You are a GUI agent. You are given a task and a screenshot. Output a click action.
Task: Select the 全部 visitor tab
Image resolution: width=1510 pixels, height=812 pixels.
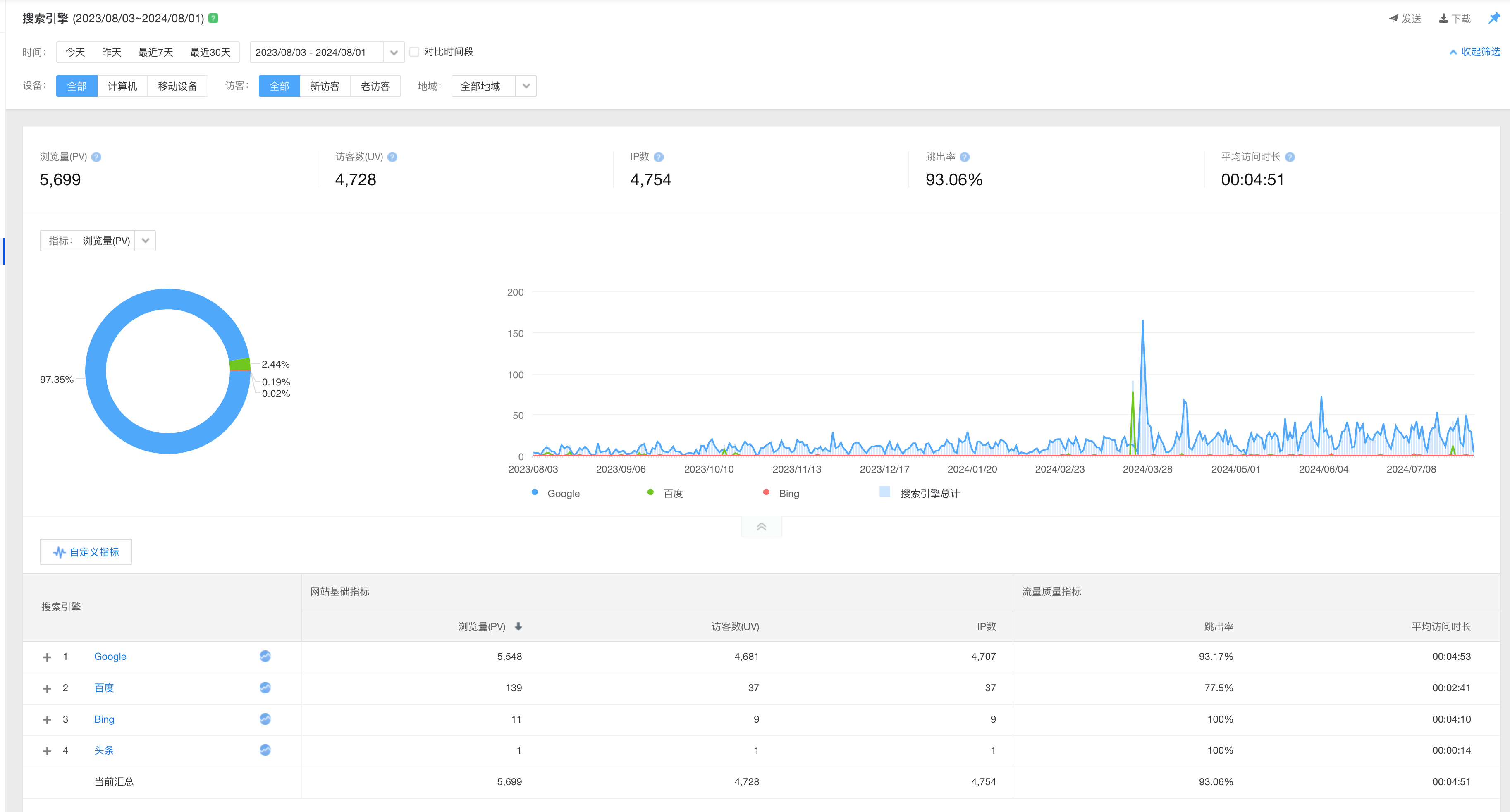[x=279, y=86]
